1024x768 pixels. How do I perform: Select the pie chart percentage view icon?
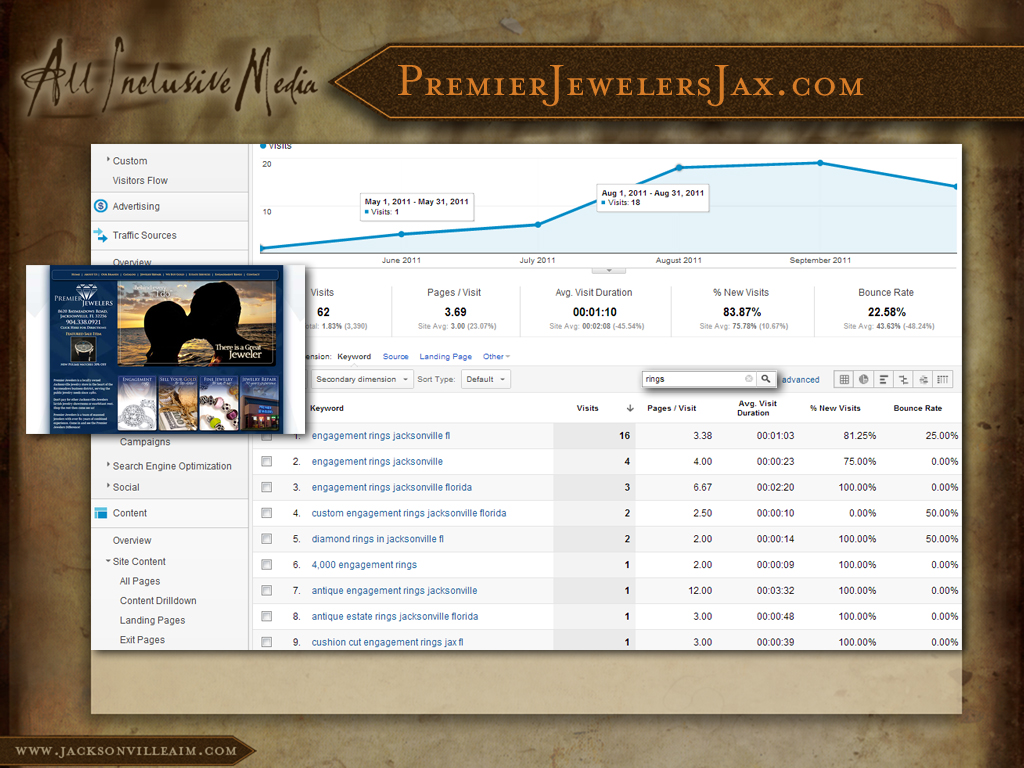click(x=864, y=379)
